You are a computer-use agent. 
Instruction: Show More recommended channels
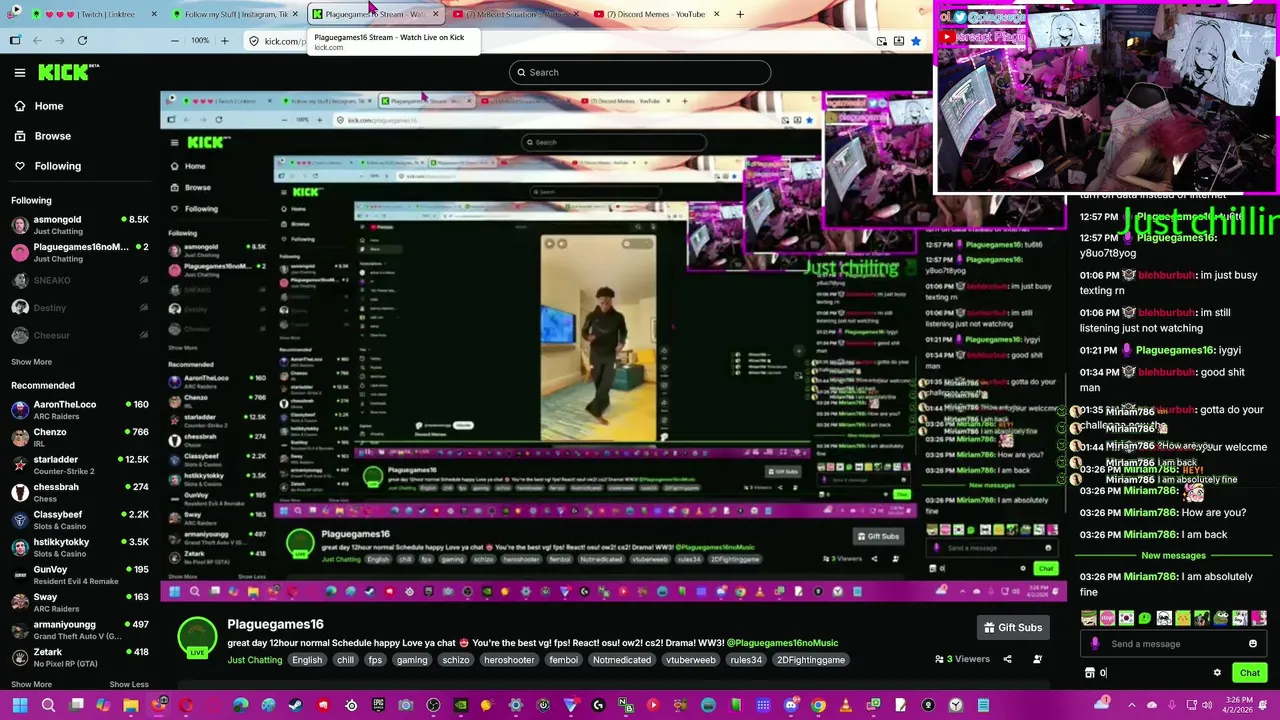click(31, 684)
